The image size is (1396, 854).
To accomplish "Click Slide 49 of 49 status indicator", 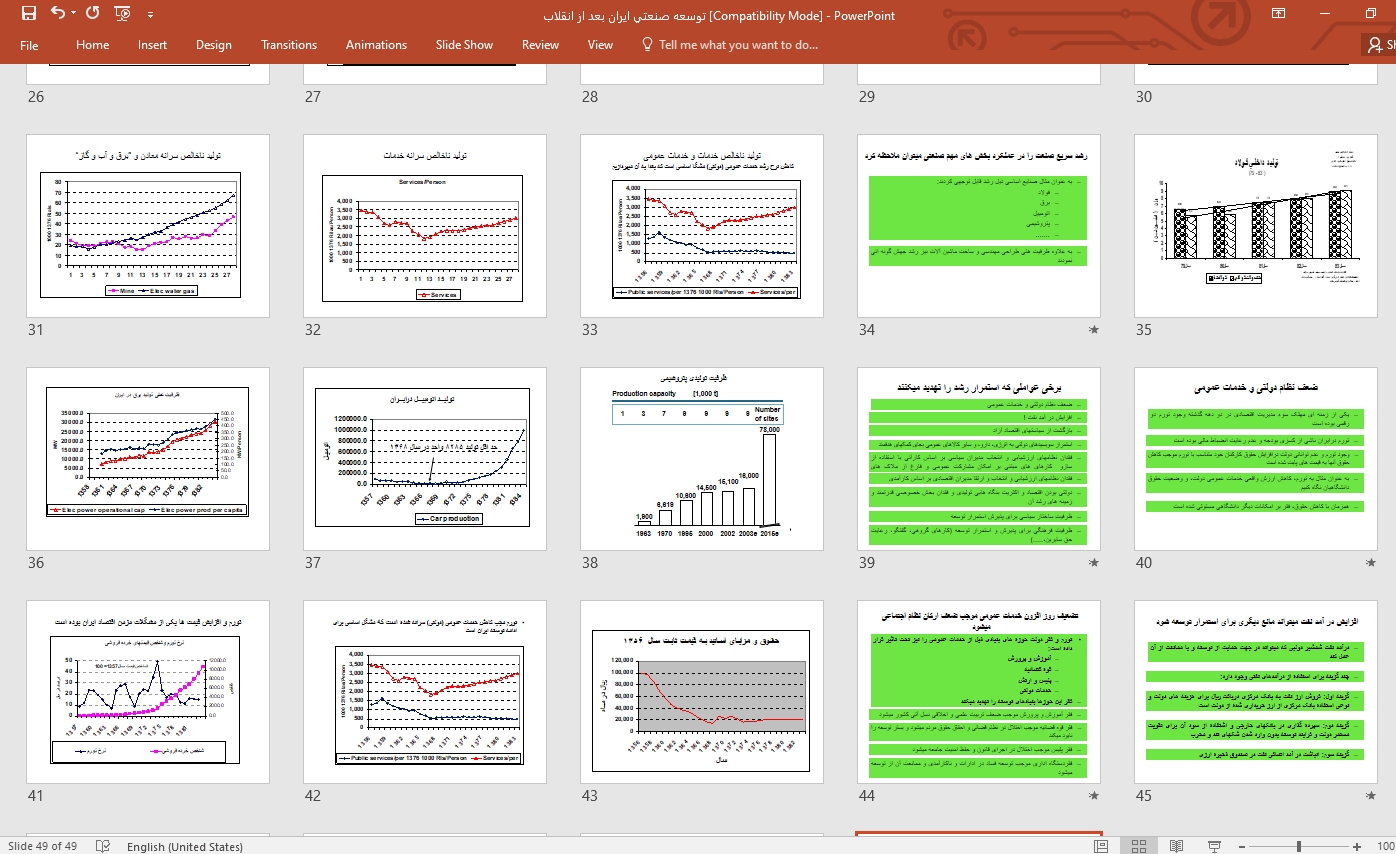I will [x=43, y=846].
